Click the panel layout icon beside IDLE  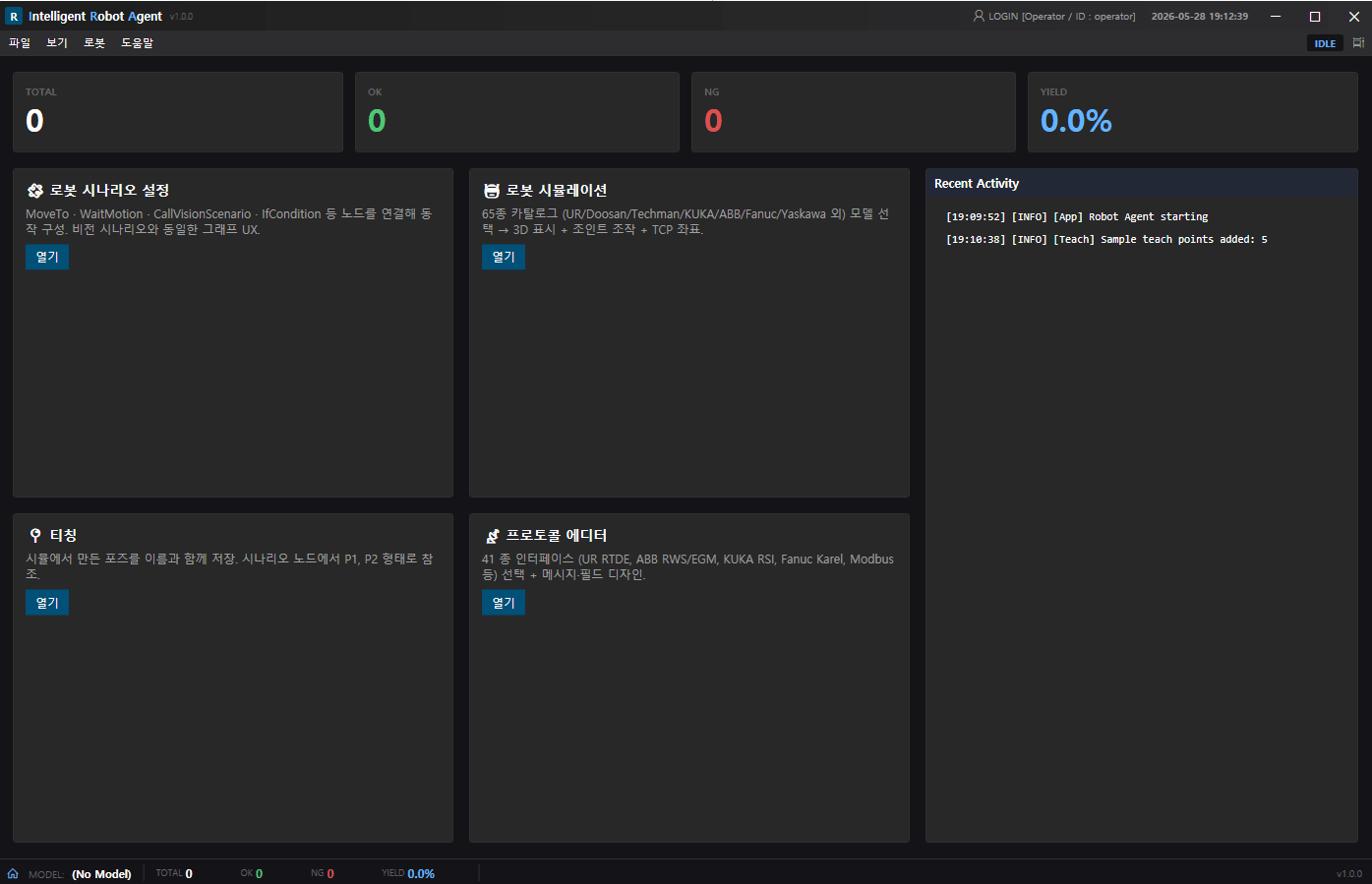click(x=1358, y=43)
